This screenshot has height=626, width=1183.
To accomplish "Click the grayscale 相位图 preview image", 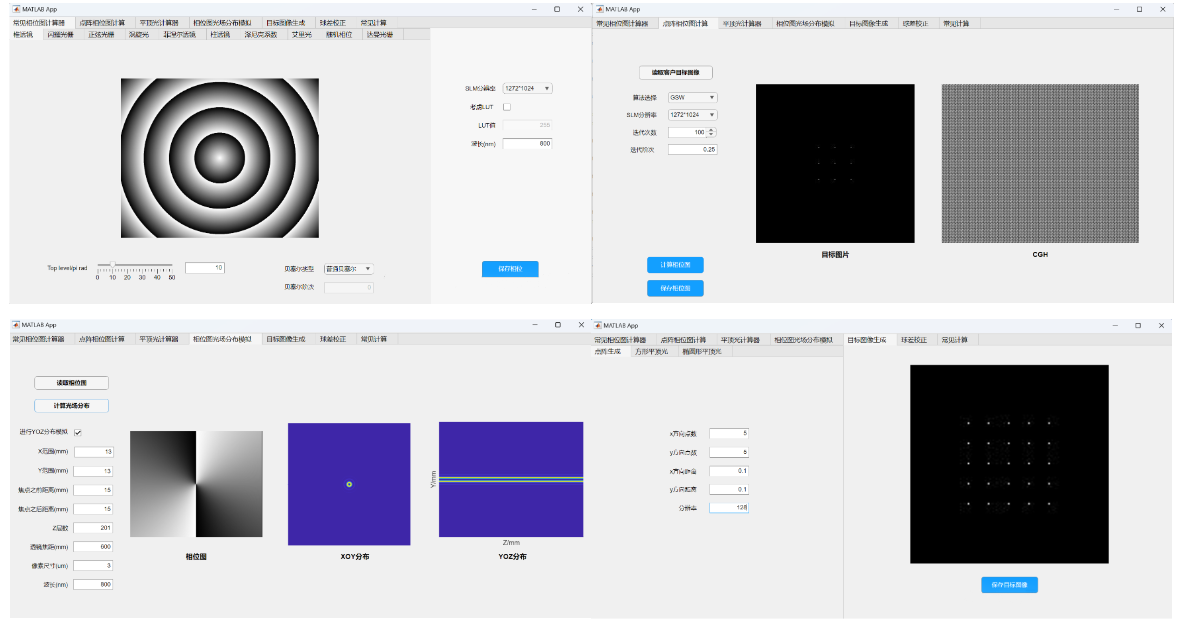I will [x=196, y=484].
